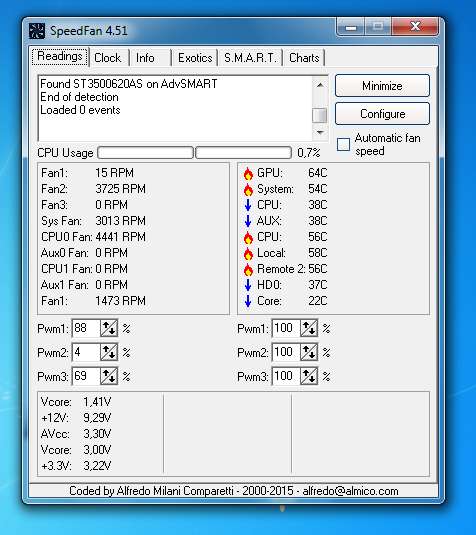
Task: Click the log scroll down arrow
Action: click(320, 132)
